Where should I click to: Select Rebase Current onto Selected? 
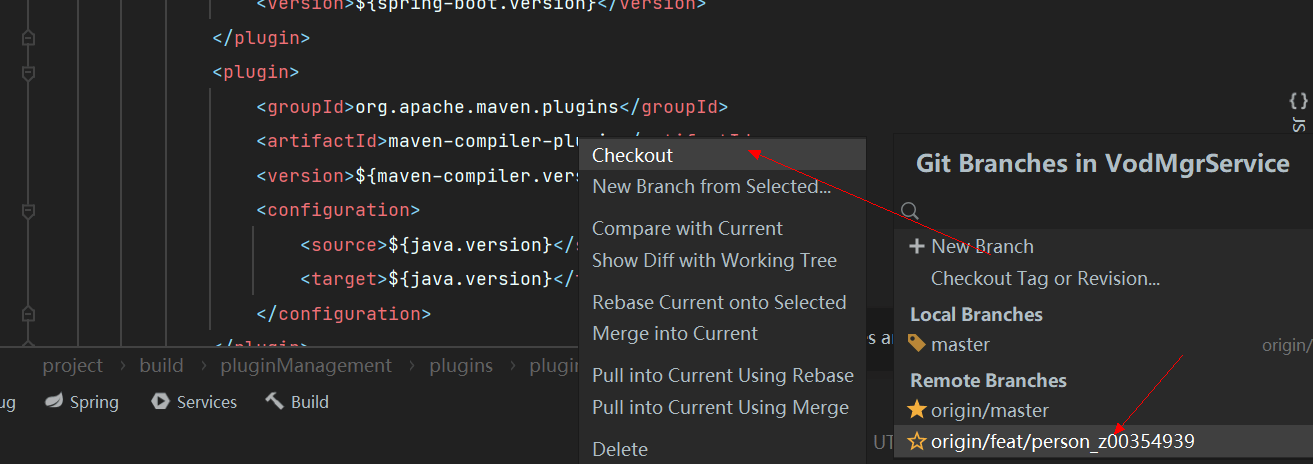click(719, 302)
